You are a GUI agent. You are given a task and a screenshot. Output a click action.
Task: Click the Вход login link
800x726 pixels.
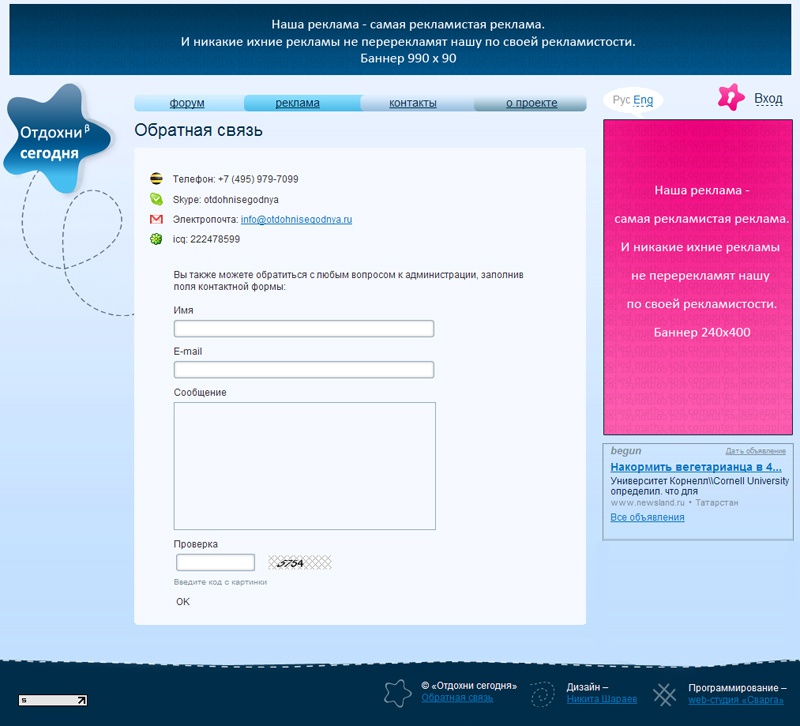[768, 98]
